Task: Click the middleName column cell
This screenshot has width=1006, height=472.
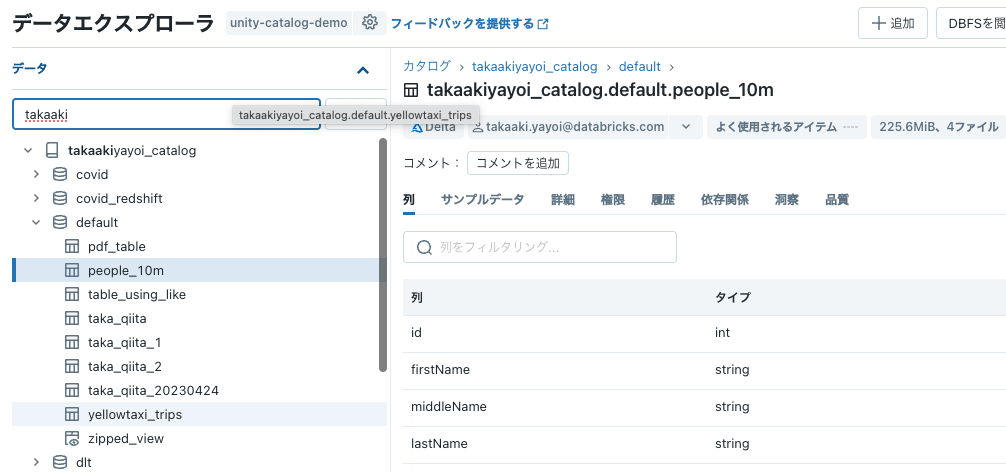Action: 448,407
